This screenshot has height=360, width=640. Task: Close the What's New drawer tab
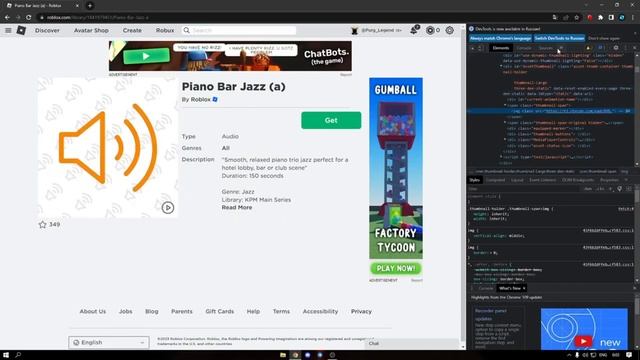(x=524, y=288)
